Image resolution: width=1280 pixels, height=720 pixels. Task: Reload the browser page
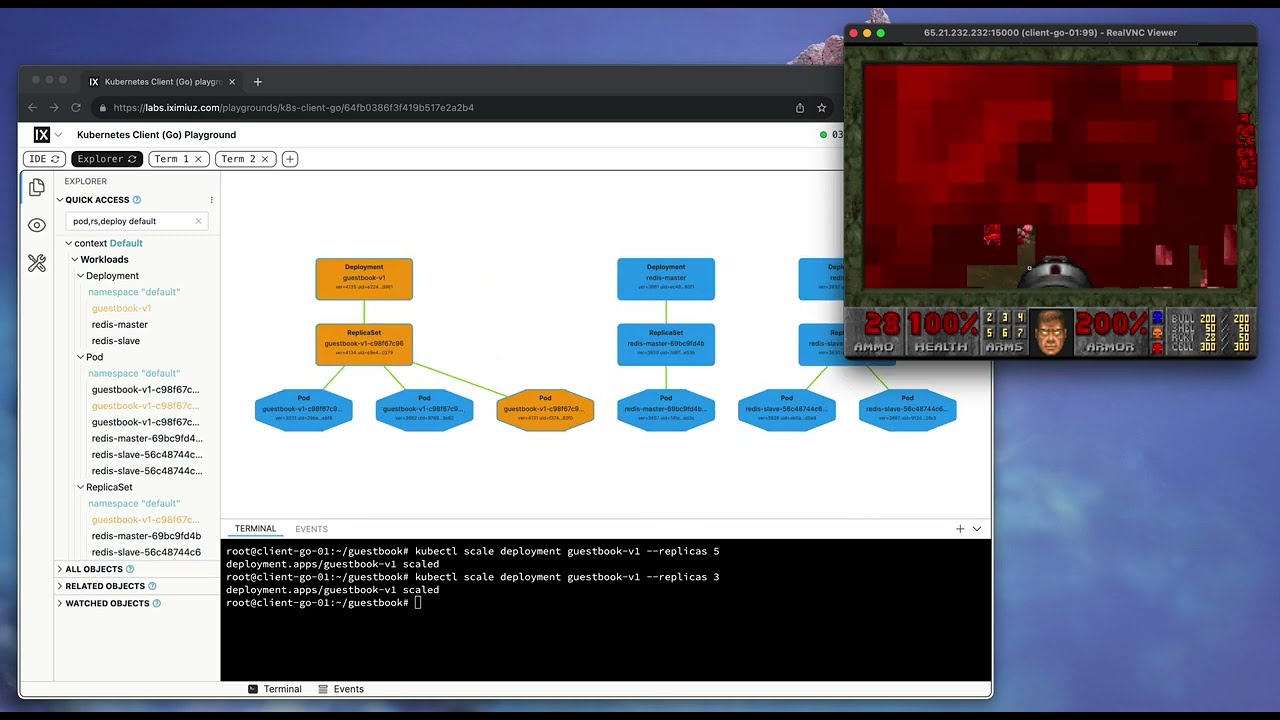[76, 108]
